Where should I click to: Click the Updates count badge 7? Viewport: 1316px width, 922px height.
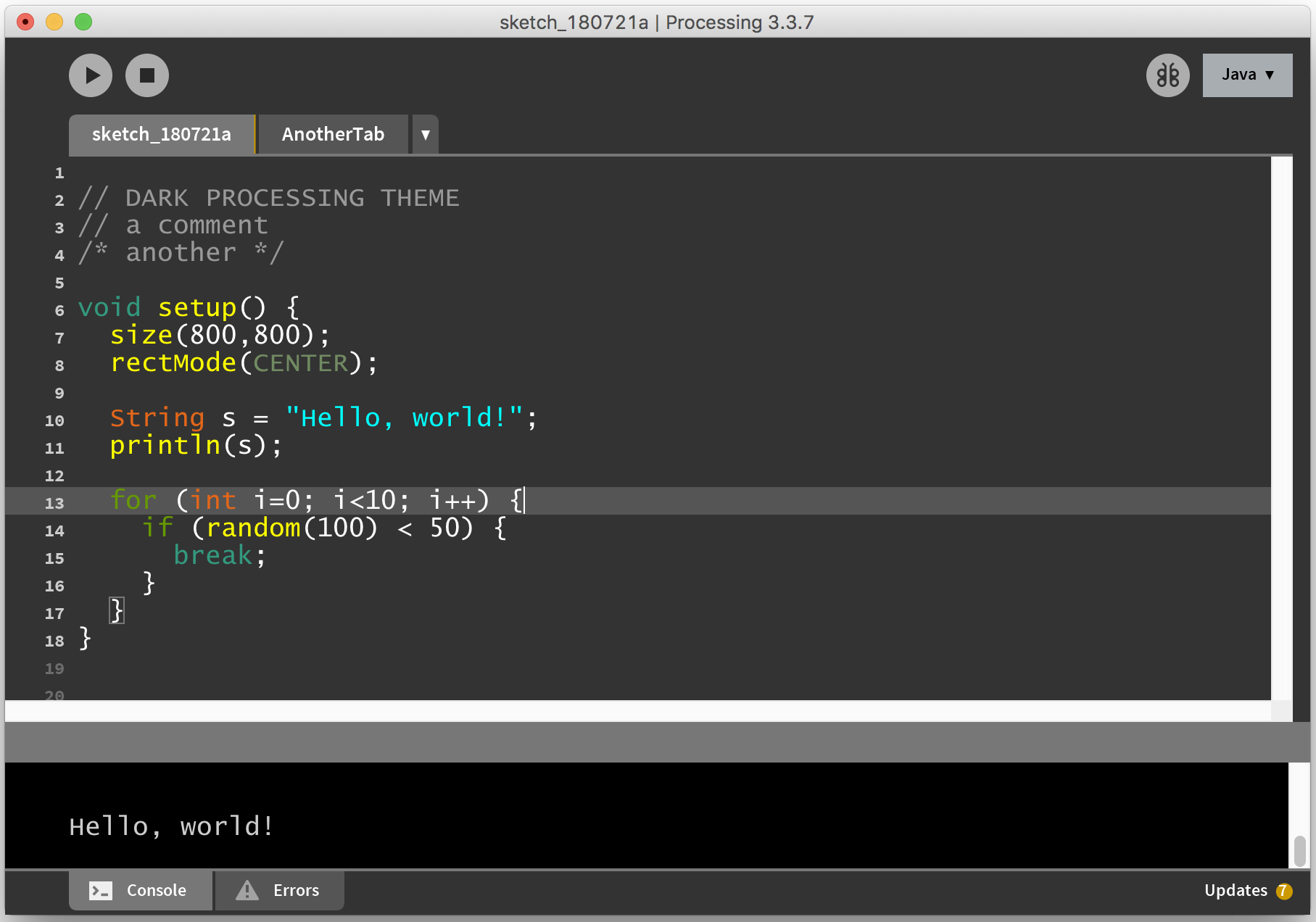(x=1284, y=891)
